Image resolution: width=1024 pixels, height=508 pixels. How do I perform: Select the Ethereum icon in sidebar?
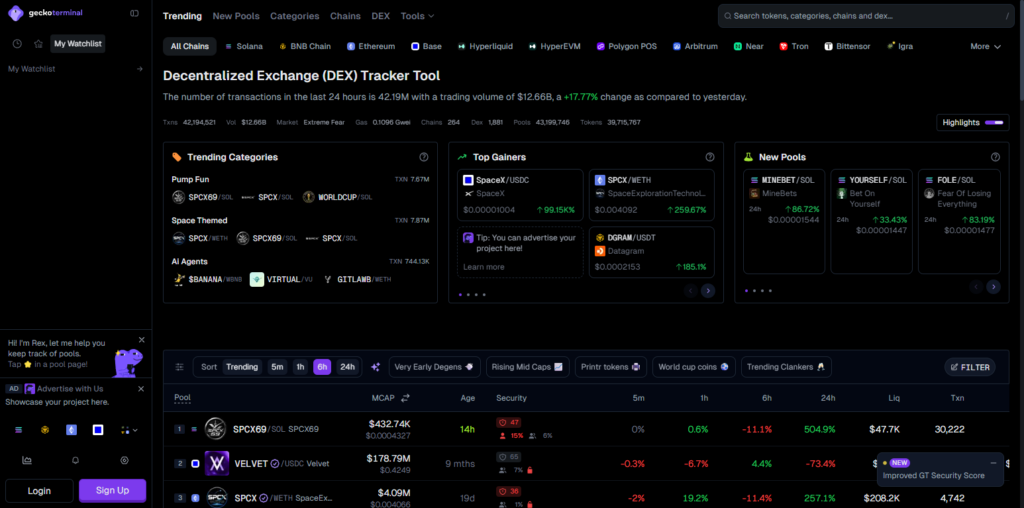pos(71,430)
